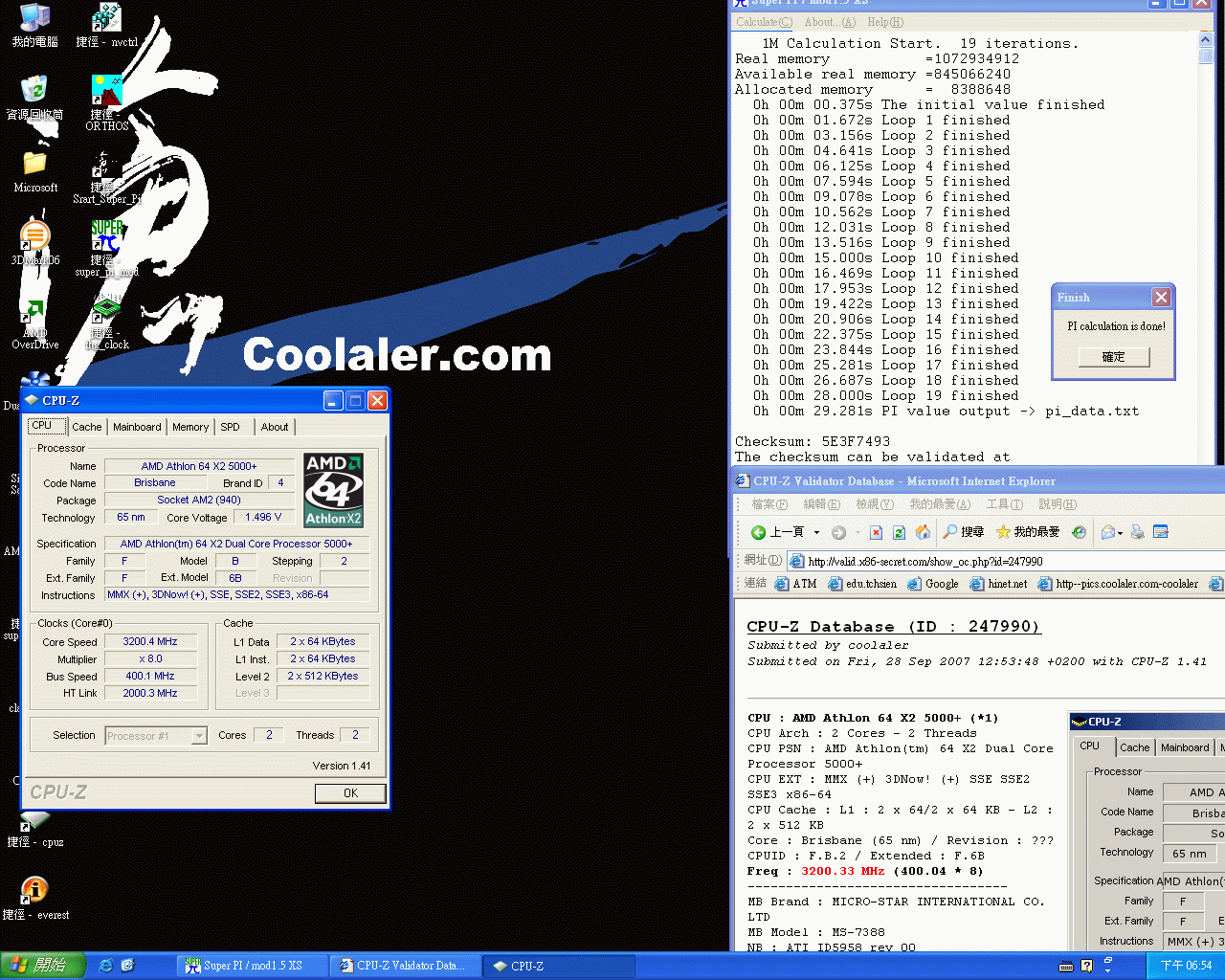The image size is (1225, 980).
Task: Click the IE Refresh icon
Action: (x=899, y=532)
